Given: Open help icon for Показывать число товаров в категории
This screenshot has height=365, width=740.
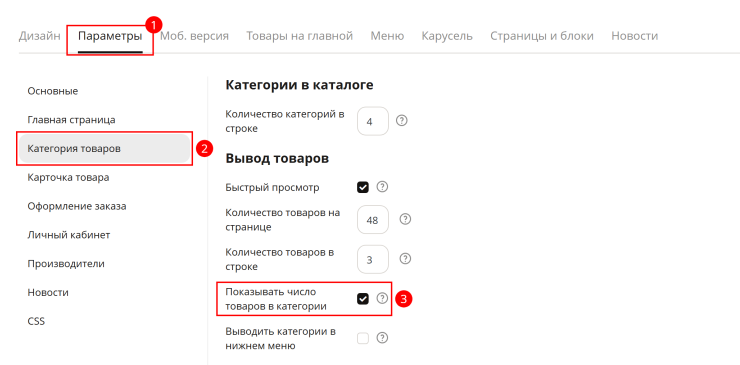Looking at the screenshot, I should tap(382, 298).
